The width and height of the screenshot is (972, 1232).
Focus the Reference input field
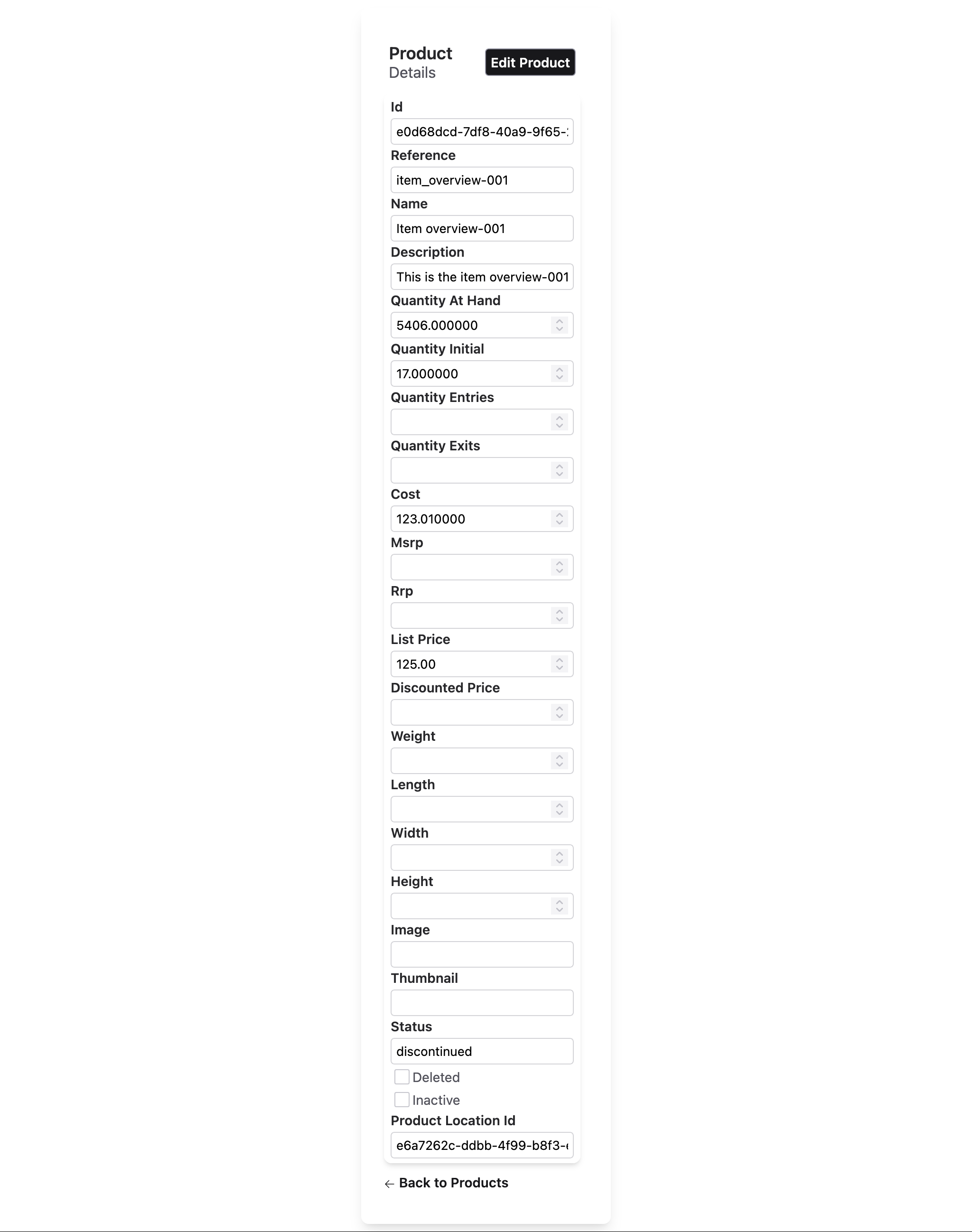click(481, 180)
